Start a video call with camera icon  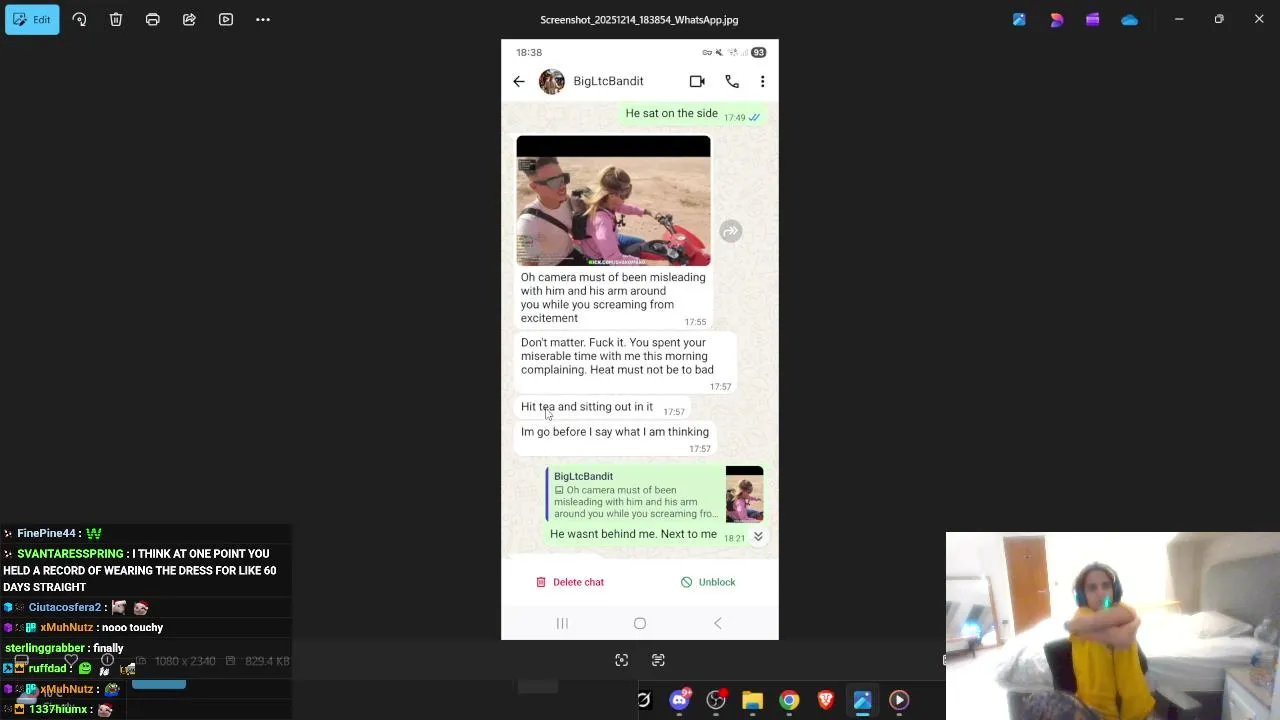point(697,81)
